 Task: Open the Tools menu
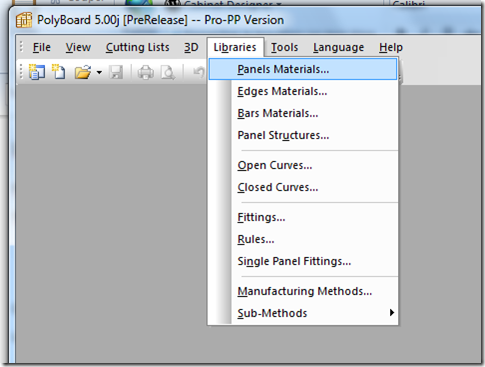click(x=284, y=47)
